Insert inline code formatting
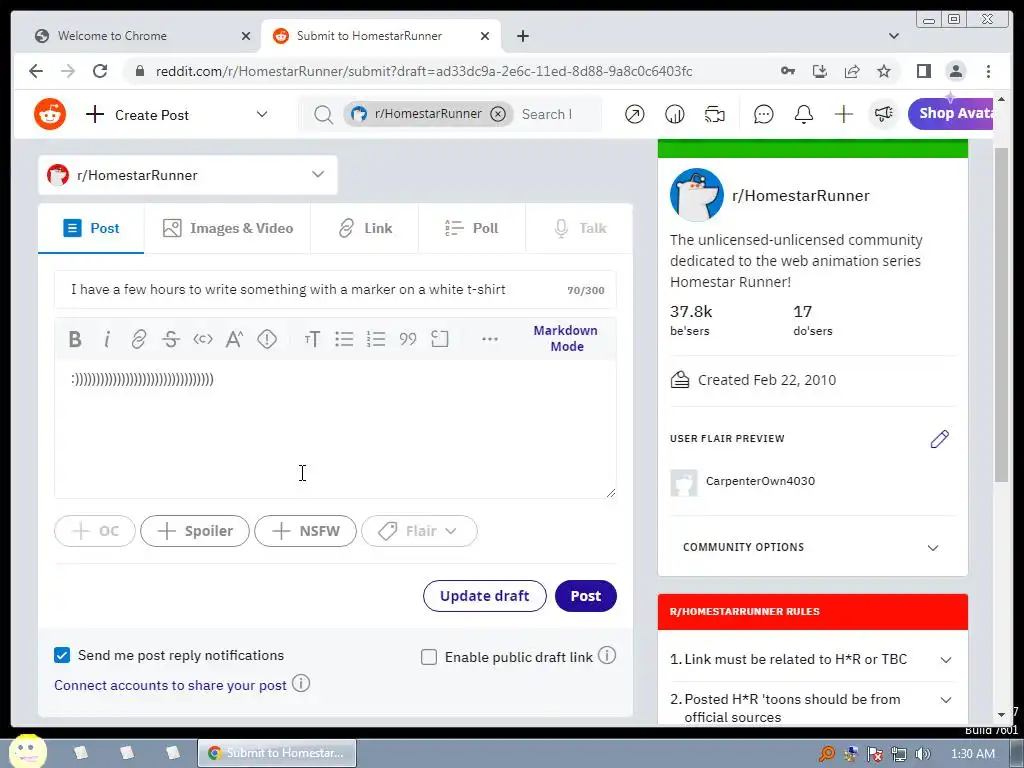This screenshot has width=1024, height=768. 202,339
